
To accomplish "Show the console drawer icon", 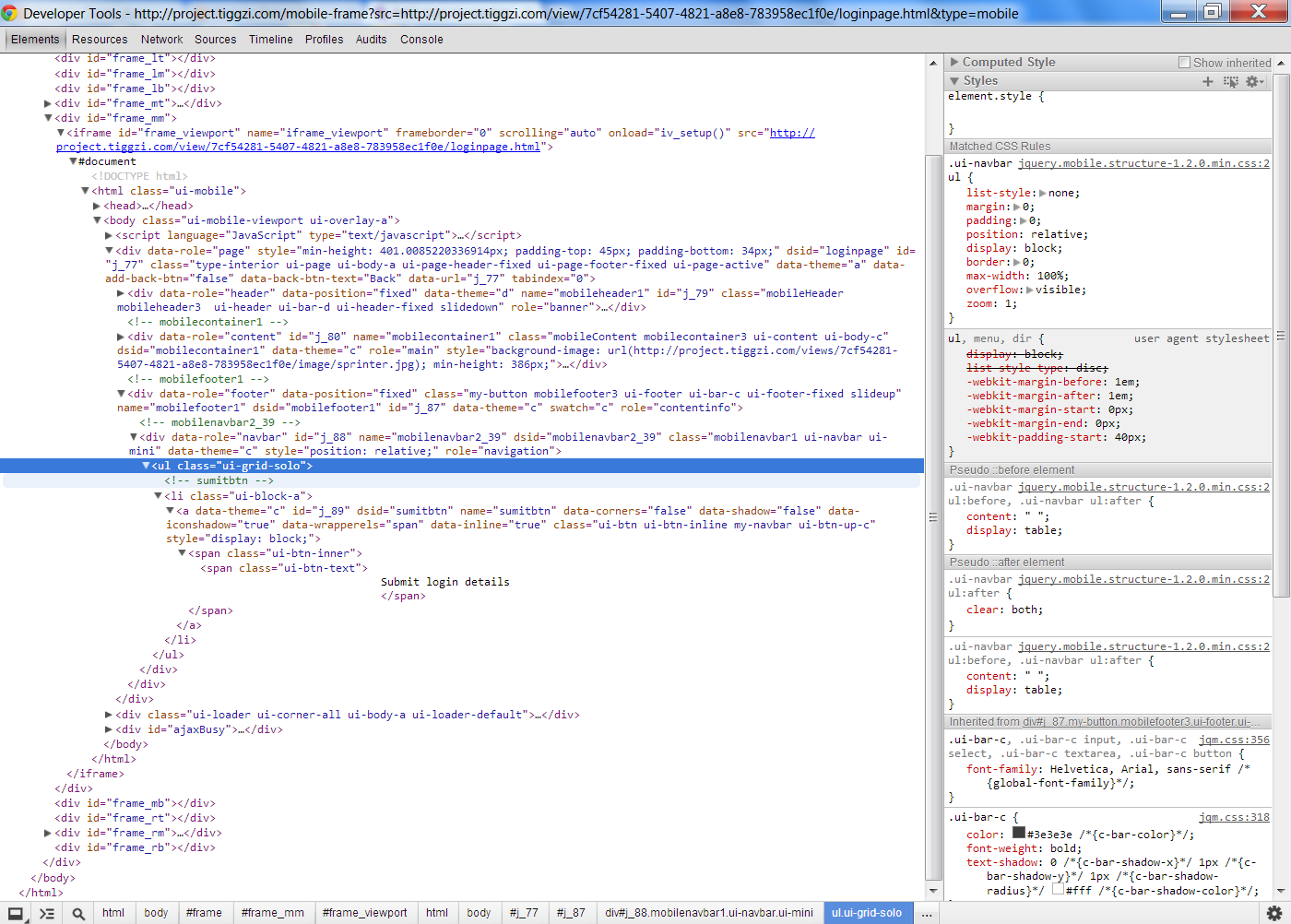I will coord(47,913).
